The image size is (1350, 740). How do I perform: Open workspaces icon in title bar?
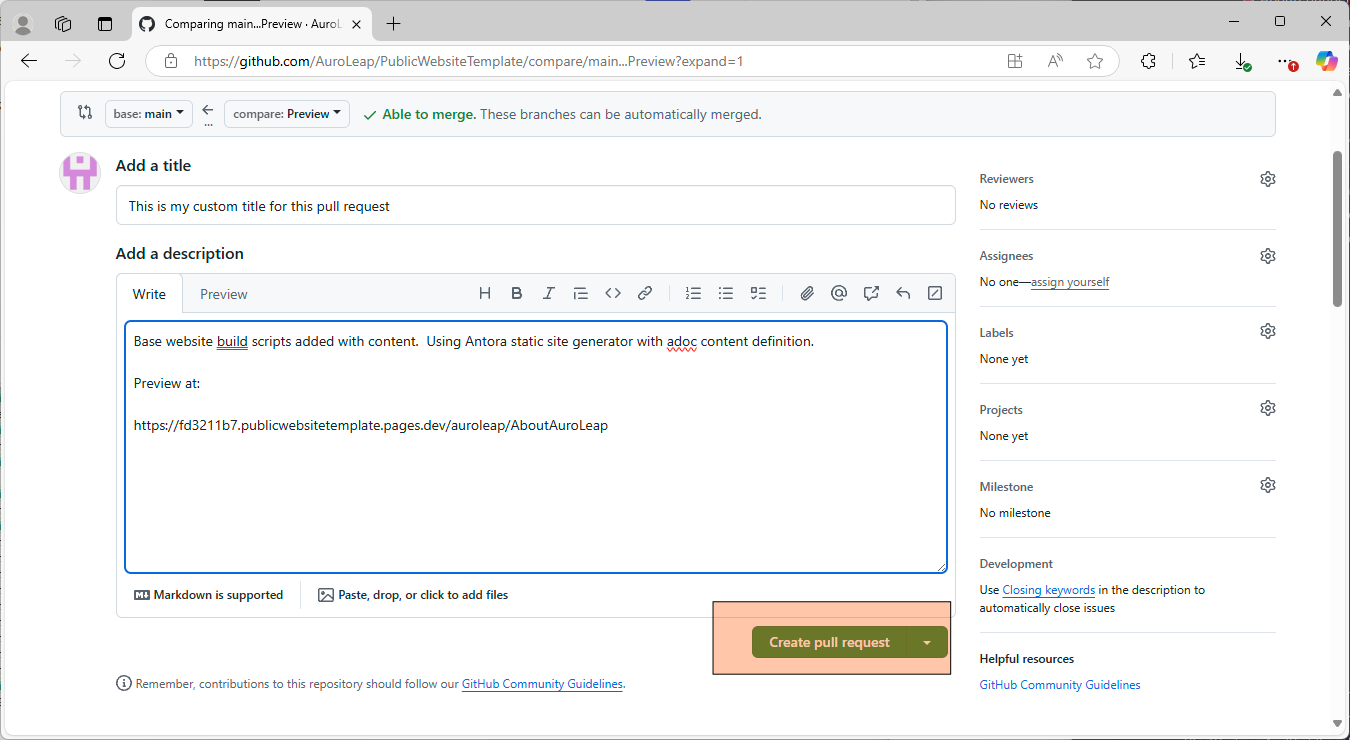pyautogui.click(x=63, y=24)
